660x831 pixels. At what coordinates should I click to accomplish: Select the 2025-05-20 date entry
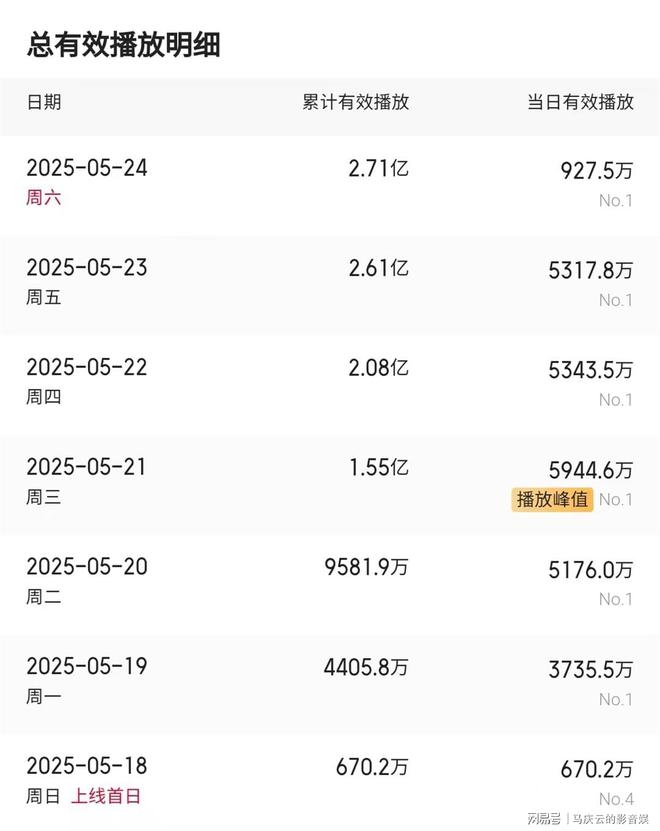point(87,567)
